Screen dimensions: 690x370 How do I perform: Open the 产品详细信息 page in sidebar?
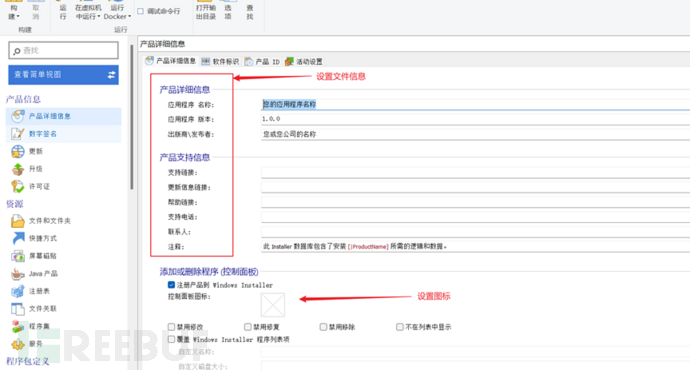pos(64,116)
